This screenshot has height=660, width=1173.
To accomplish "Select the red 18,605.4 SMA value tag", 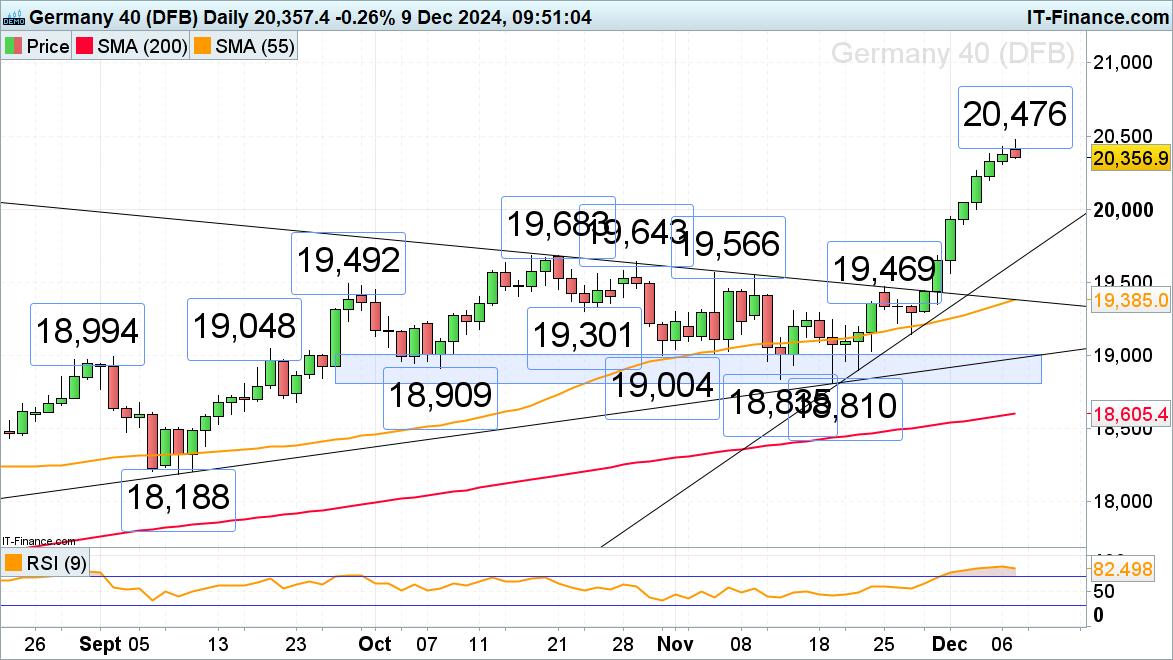I will (1130, 412).
